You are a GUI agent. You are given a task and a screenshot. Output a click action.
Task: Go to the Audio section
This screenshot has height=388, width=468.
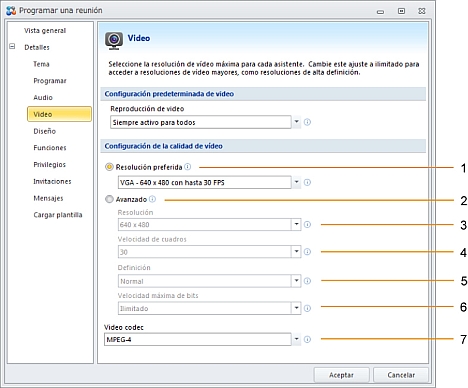(x=43, y=97)
